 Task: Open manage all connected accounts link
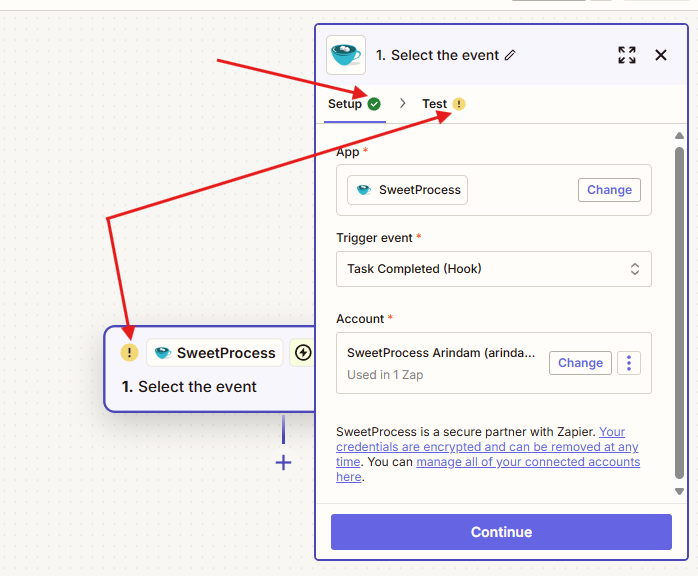528,462
